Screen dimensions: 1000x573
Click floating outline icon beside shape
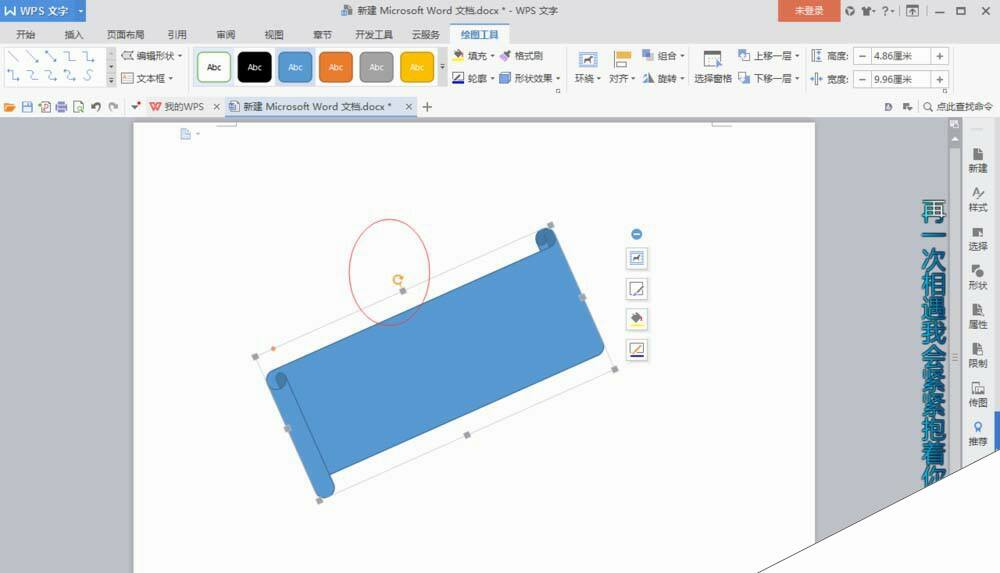click(x=636, y=349)
